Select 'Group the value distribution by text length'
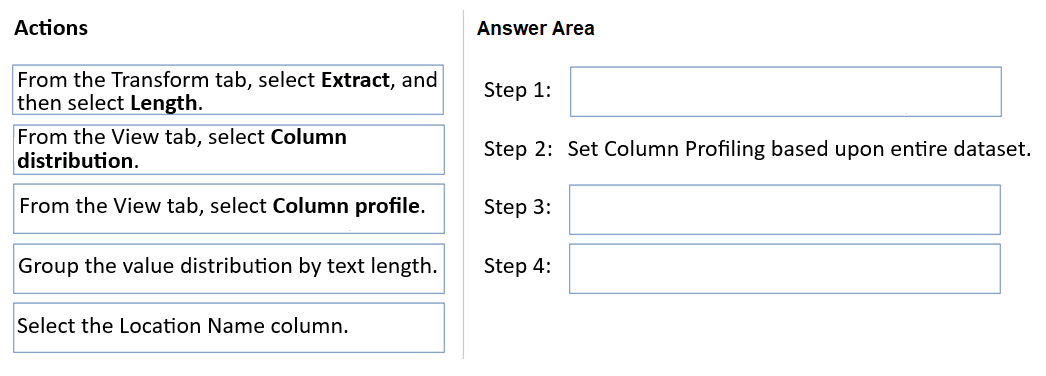The image size is (1046, 376). pos(228,268)
